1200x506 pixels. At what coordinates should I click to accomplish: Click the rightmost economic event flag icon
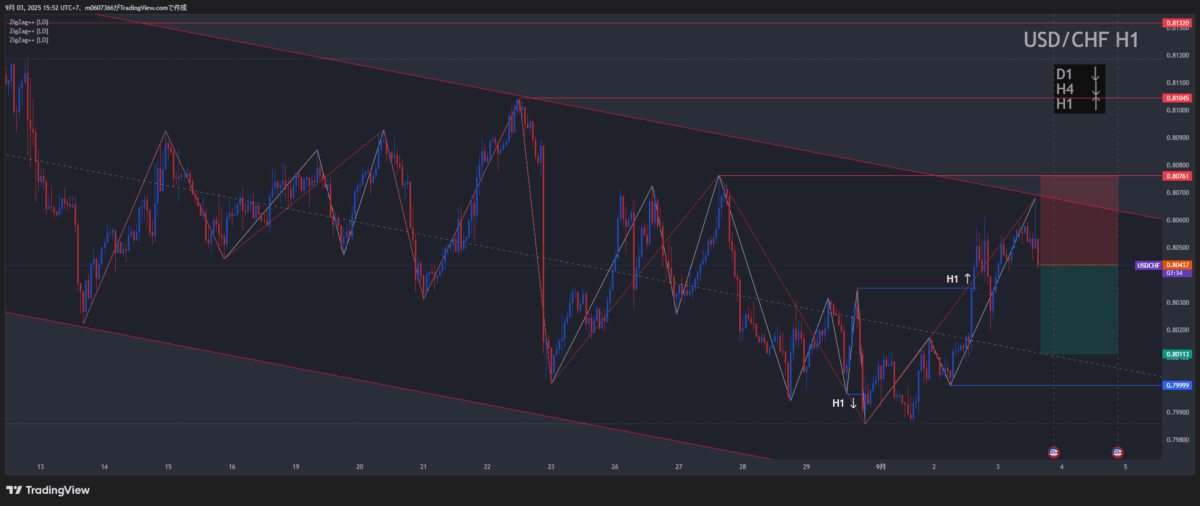click(1117, 453)
